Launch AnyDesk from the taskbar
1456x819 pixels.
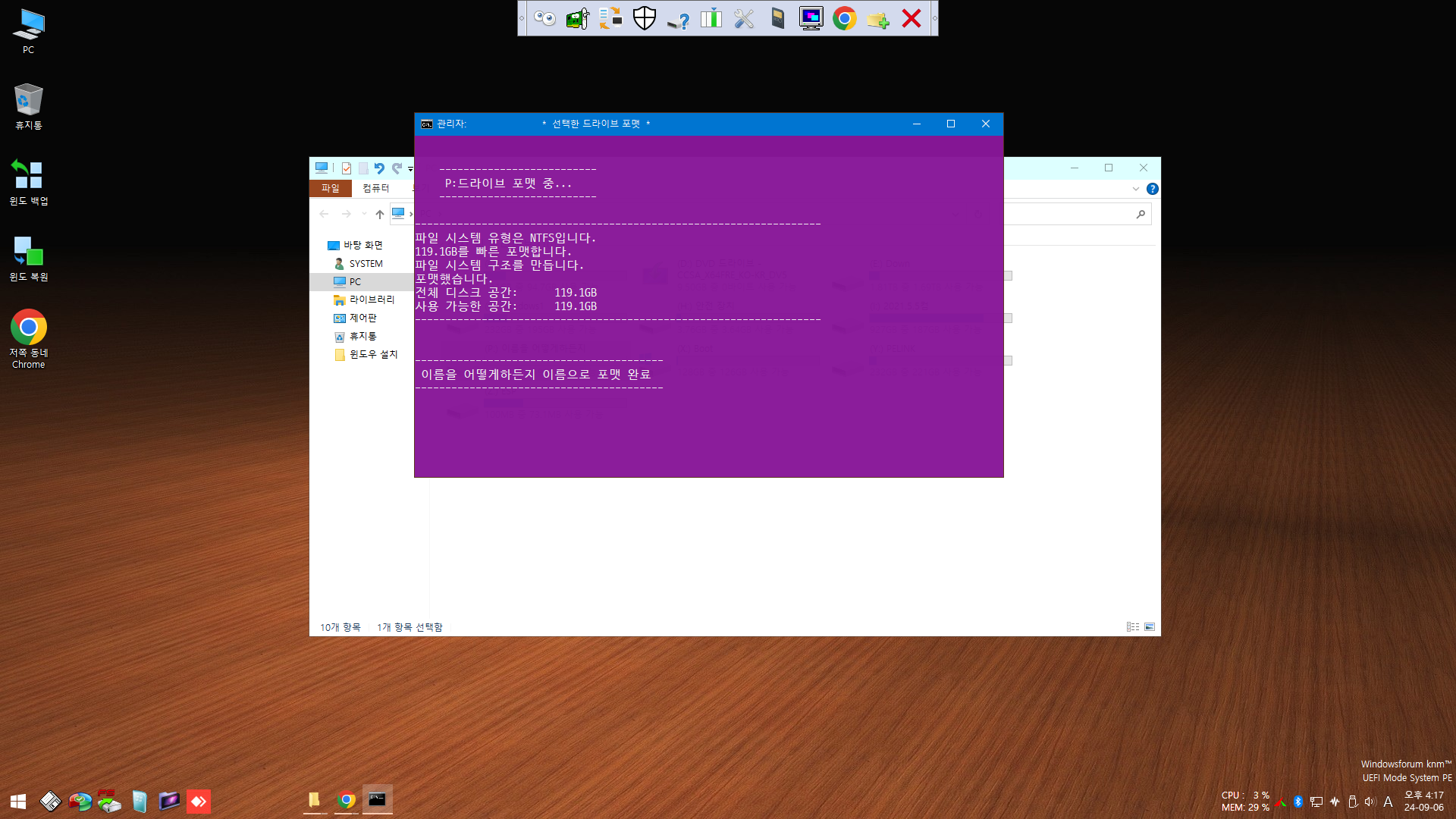pos(199,802)
